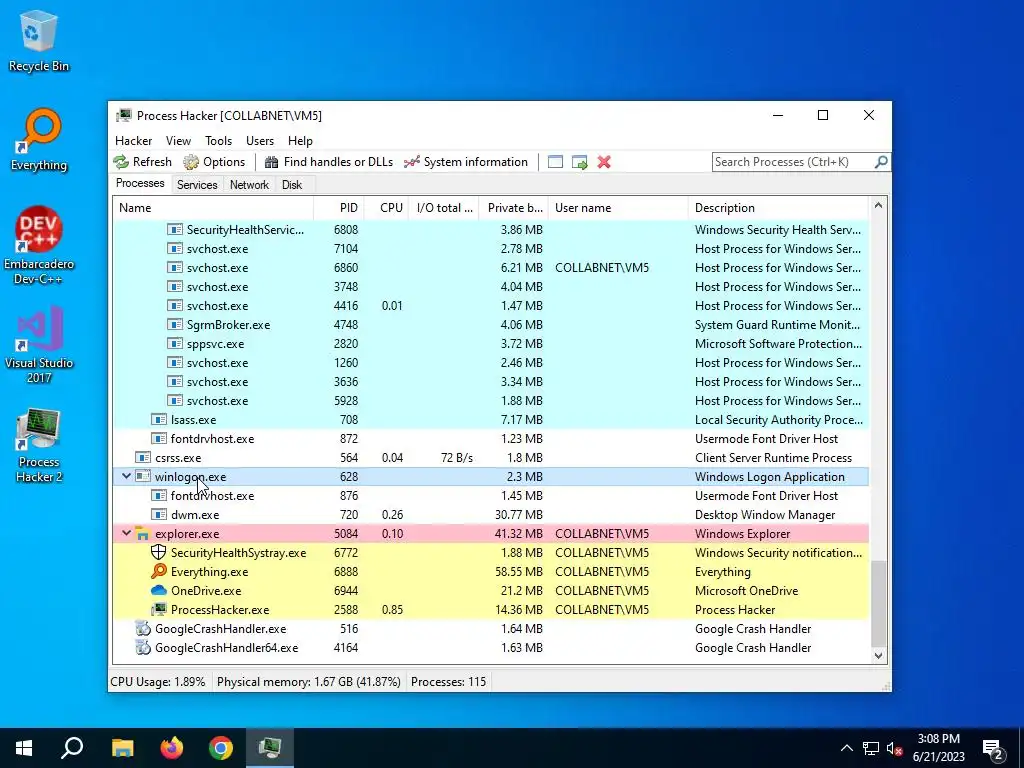Click the scrollbar down arrow
This screenshot has width=1024, height=768.
(878, 656)
